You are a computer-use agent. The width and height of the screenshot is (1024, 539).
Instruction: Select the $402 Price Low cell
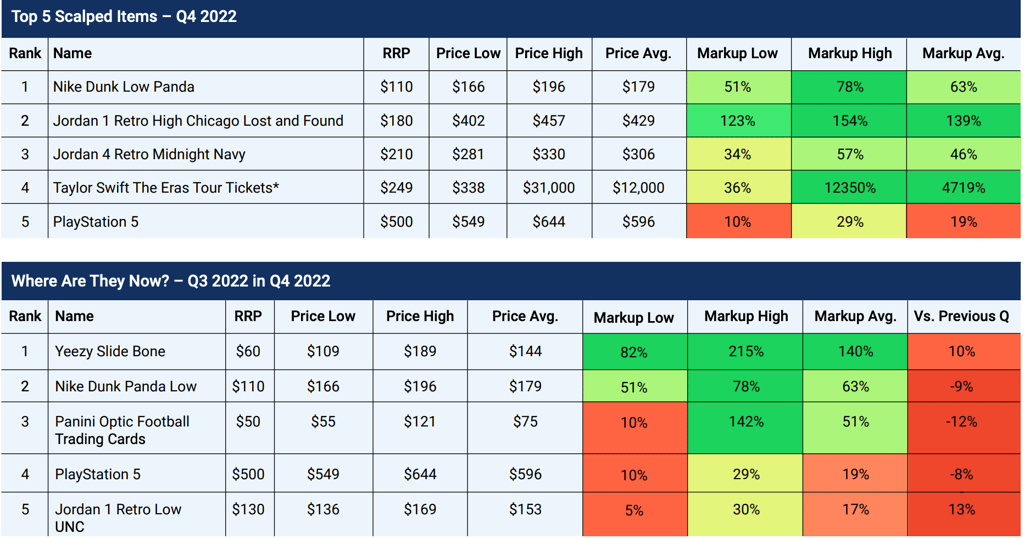pyautogui.click(x=468, y=121)
